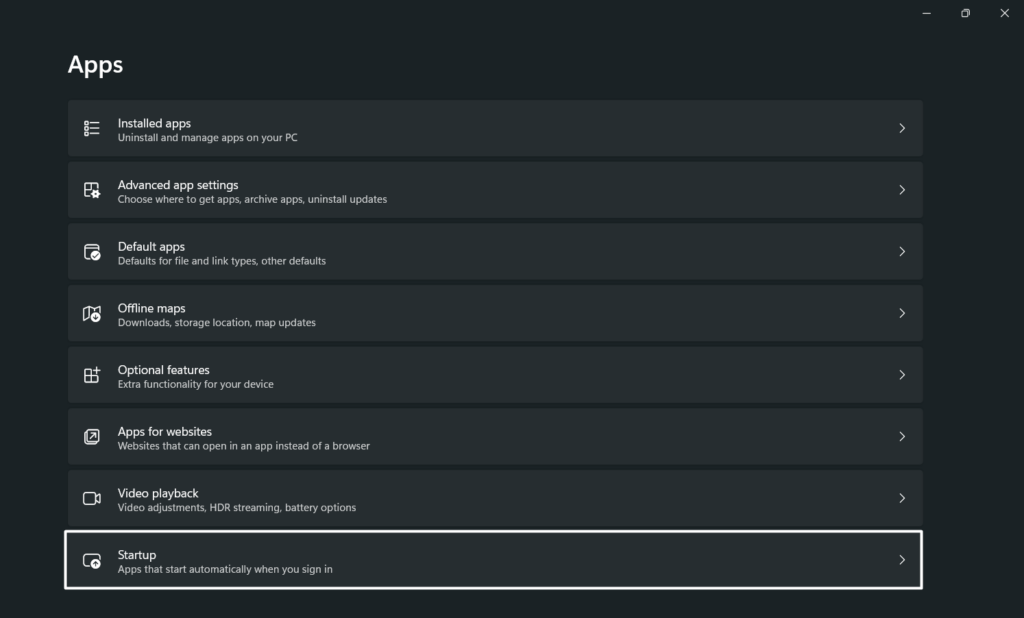Click the Optional features chevron arrow
This screenshot has width=1024, height=618.
pyautogui.click(x=901, y=375)
